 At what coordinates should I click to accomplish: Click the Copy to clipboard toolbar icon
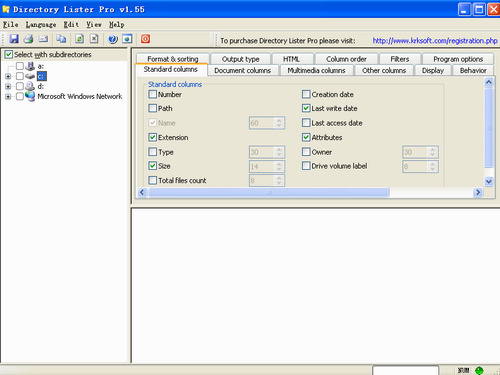coord(61,39)
